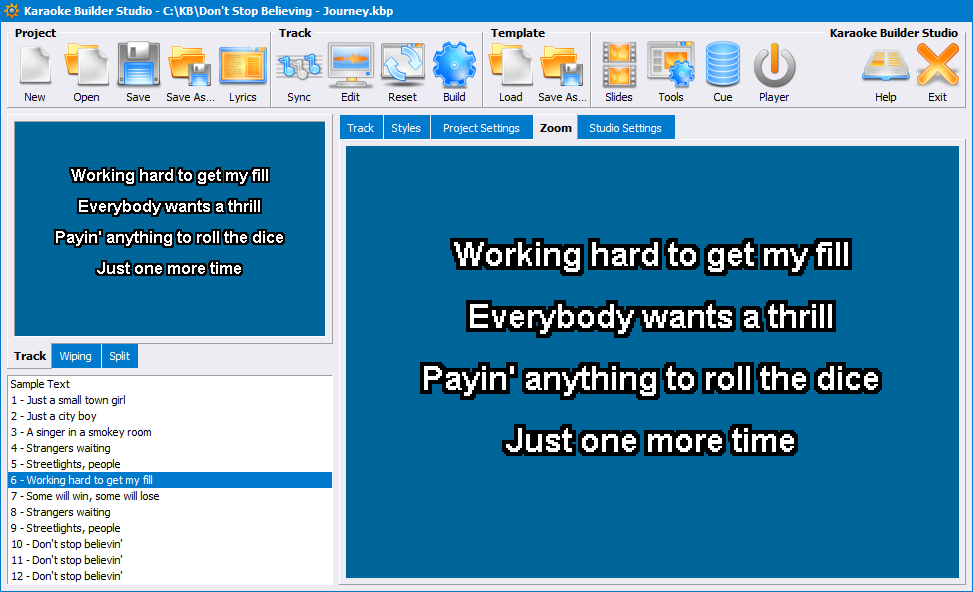Exit Karaoke Builder Studio
The height and width of the screenshot is (592, 973).
coord(938,73)
